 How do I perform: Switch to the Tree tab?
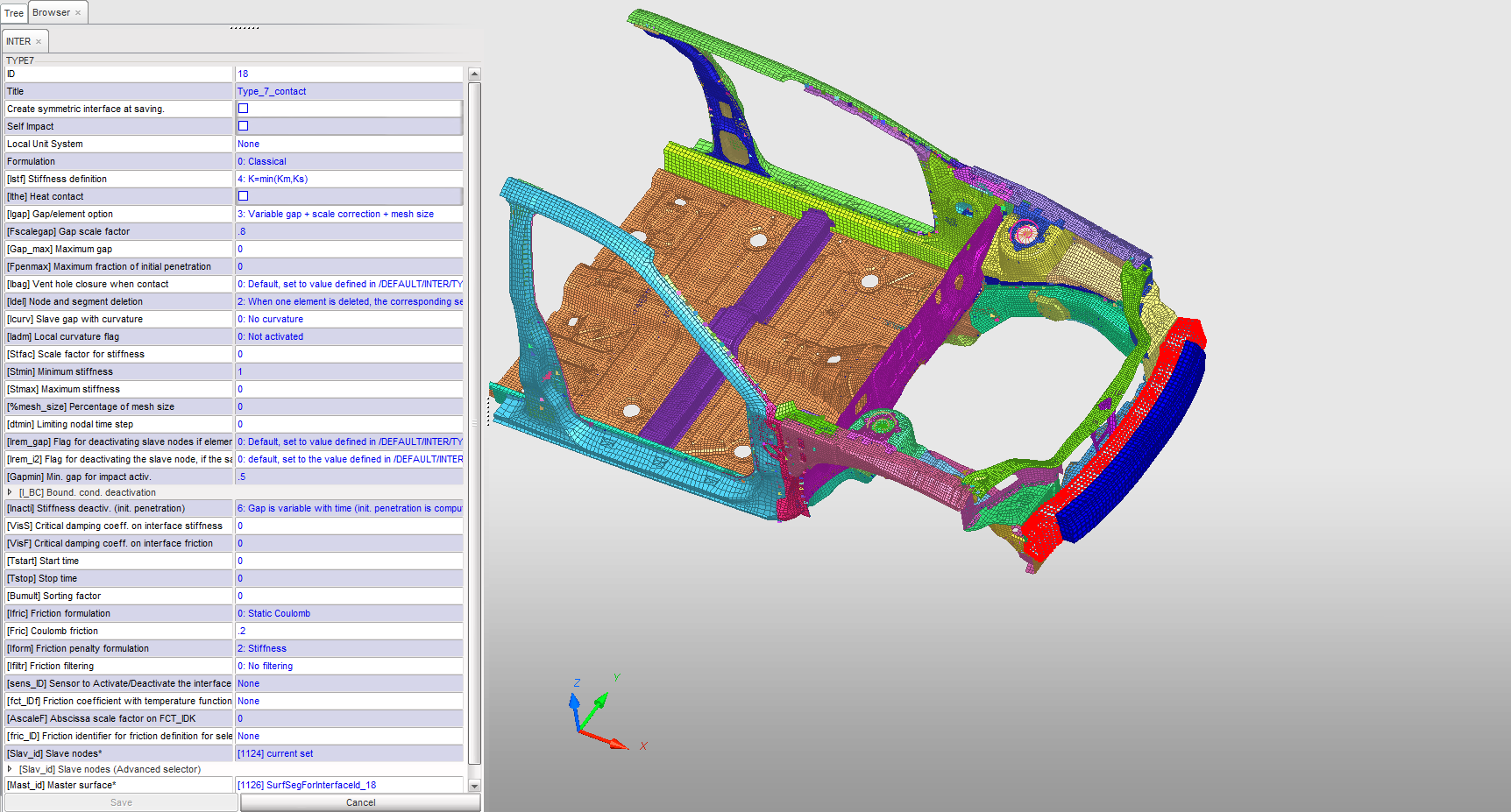tap(13, 12)
